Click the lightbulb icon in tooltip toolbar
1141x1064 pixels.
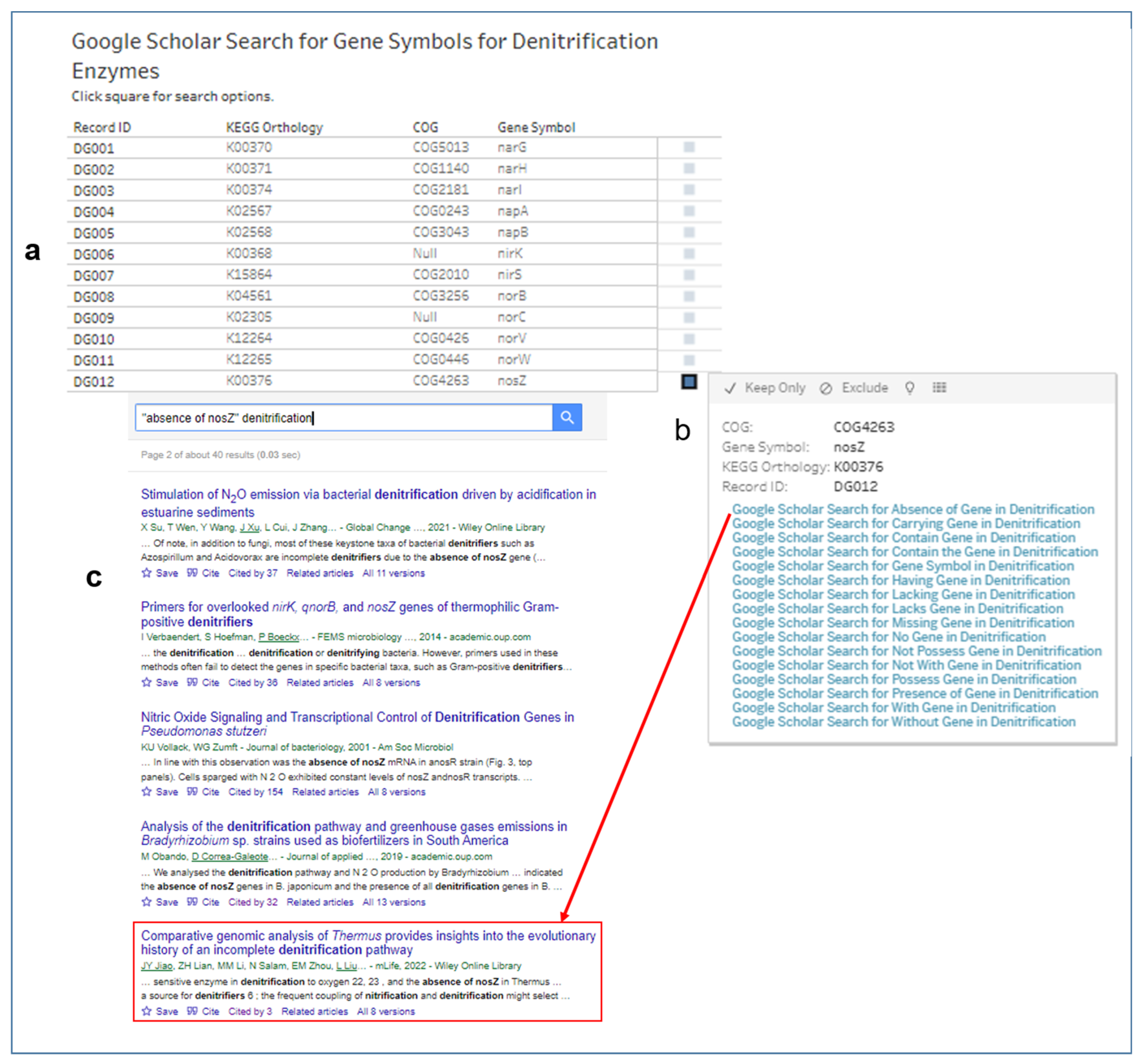(x=910, y=388)
